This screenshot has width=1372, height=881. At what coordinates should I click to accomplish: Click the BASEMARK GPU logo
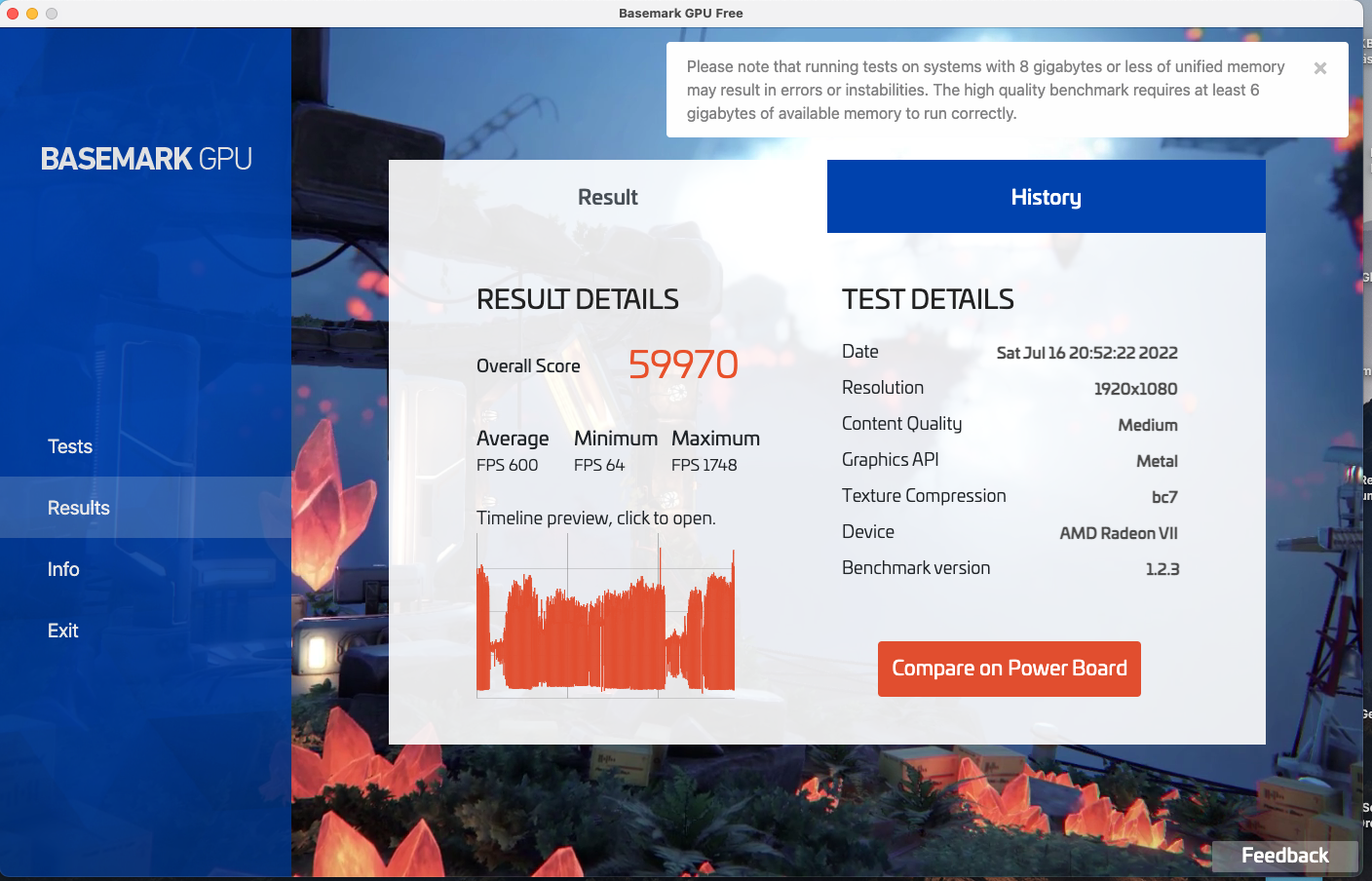tap(146, 159)
